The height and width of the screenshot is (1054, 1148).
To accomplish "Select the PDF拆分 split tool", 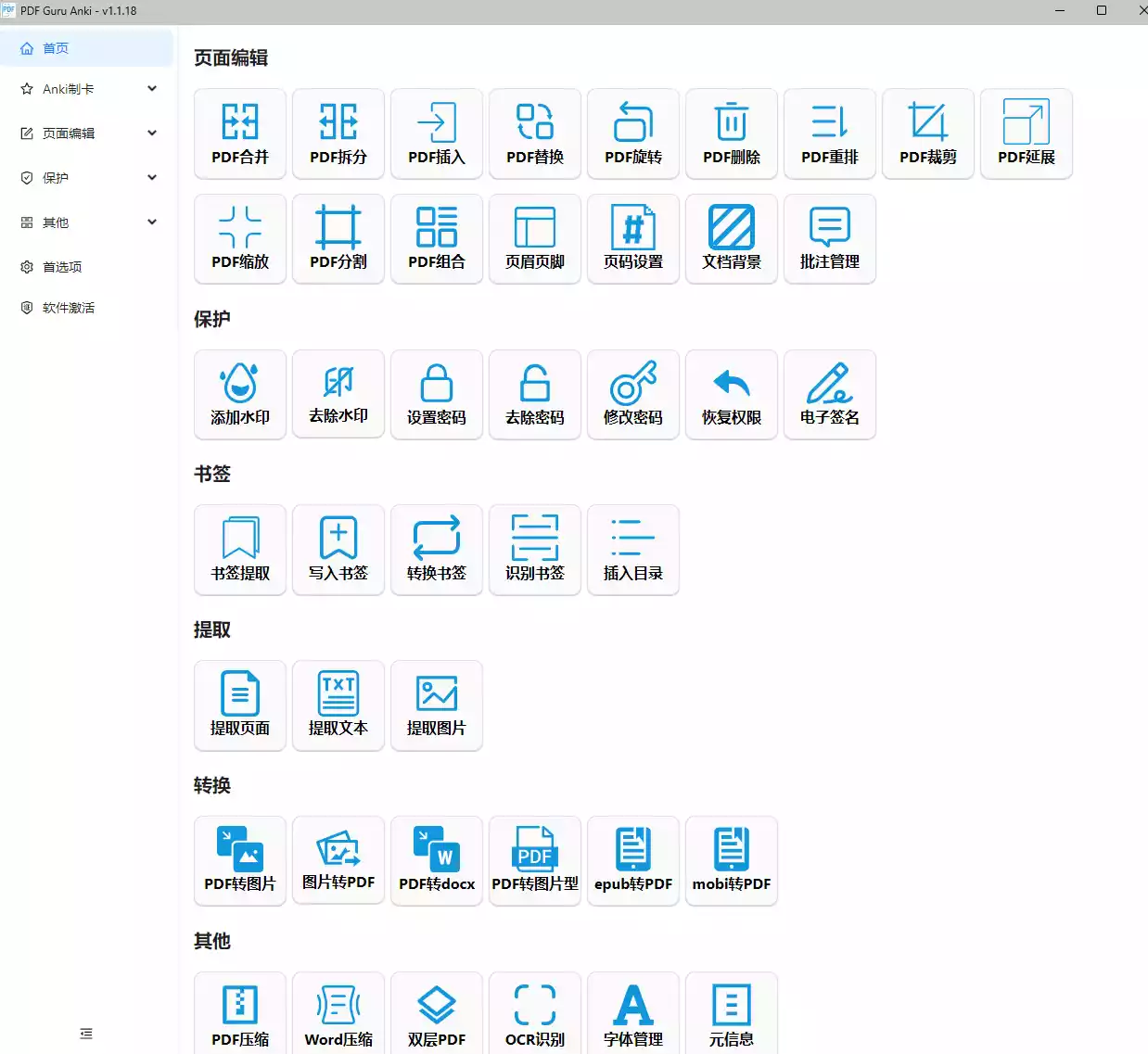I will click(338, 133).
